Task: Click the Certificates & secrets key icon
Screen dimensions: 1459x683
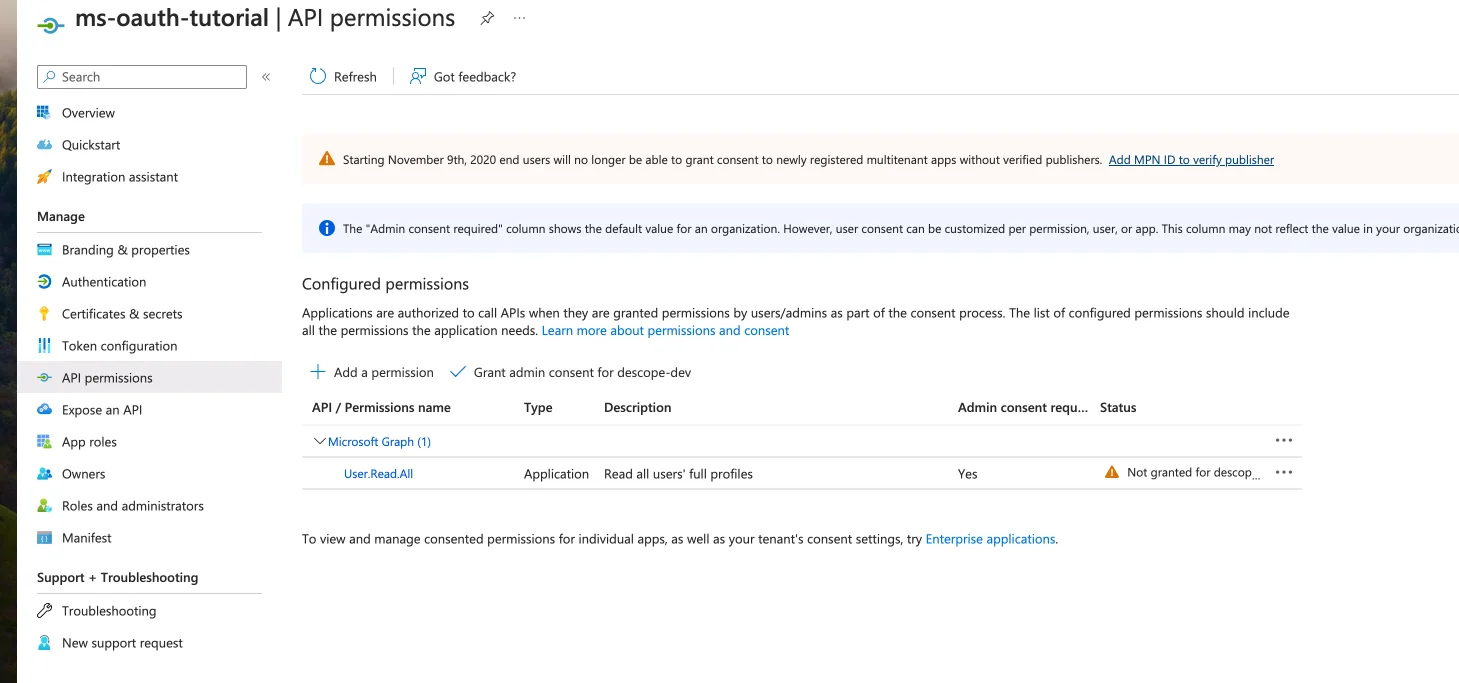Action: [x=44, y=314]
